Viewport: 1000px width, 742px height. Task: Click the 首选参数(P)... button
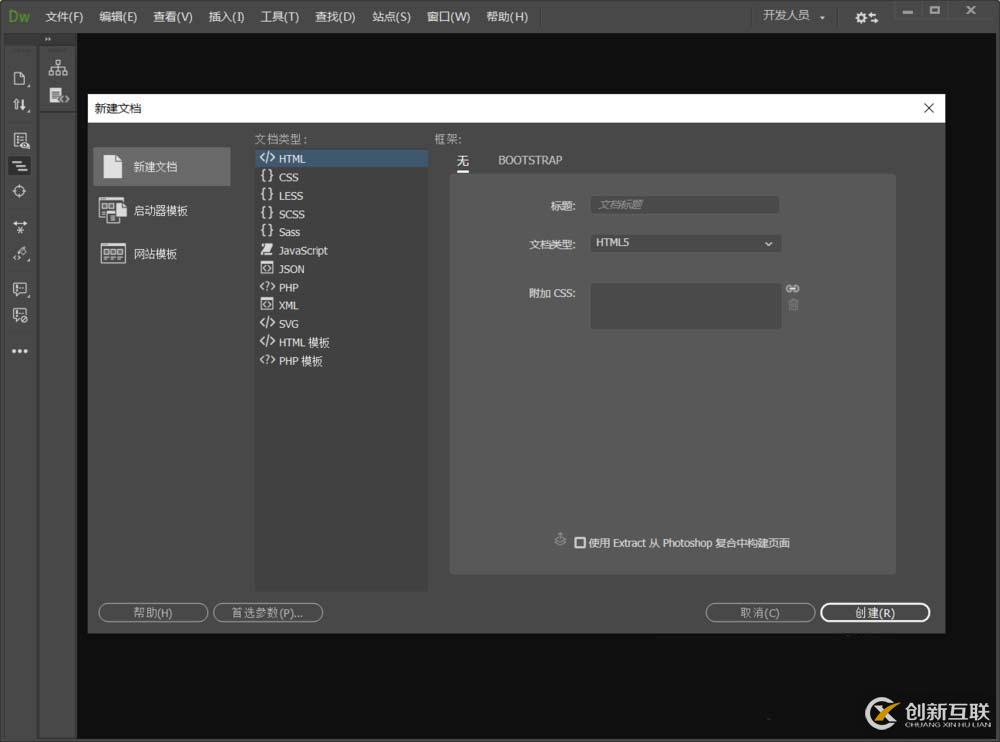(x=268, y=613)
